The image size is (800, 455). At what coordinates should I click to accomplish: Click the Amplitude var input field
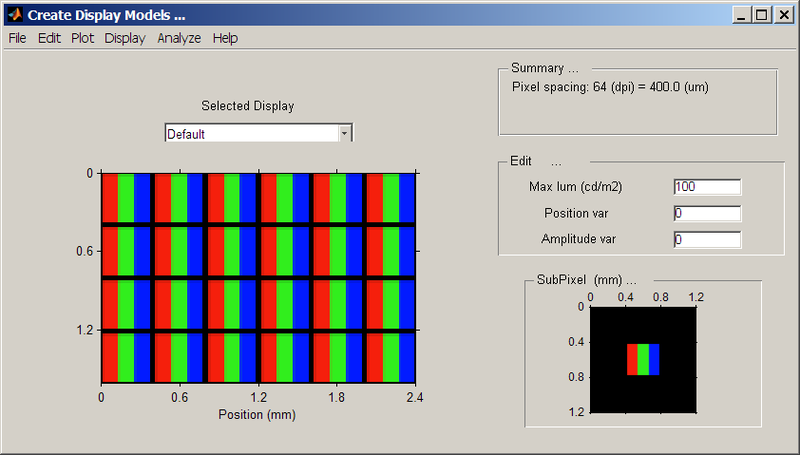click(x=707, y=239)
